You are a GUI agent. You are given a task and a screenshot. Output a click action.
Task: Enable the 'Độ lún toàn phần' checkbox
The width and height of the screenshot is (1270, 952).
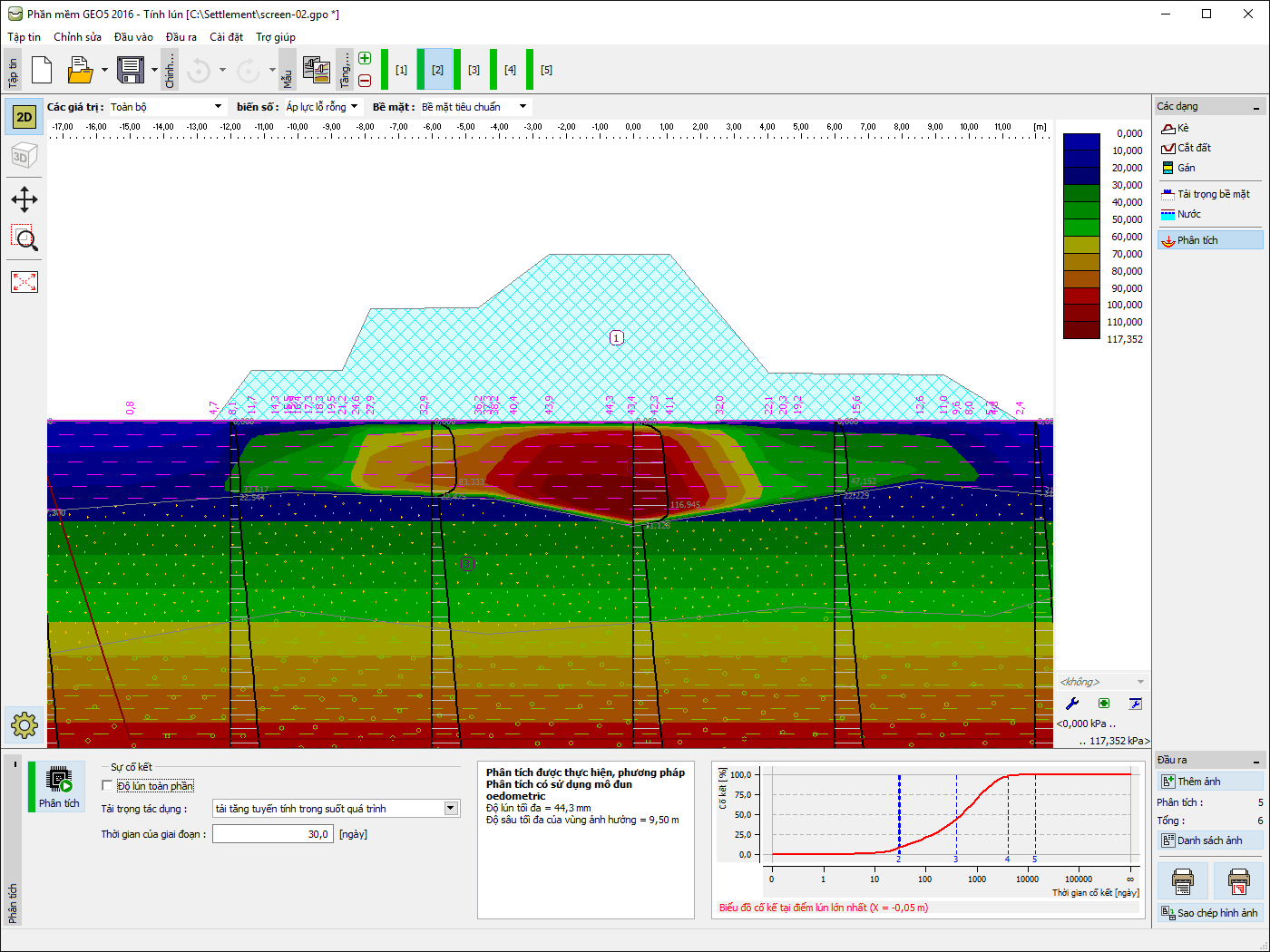point(108,786)
